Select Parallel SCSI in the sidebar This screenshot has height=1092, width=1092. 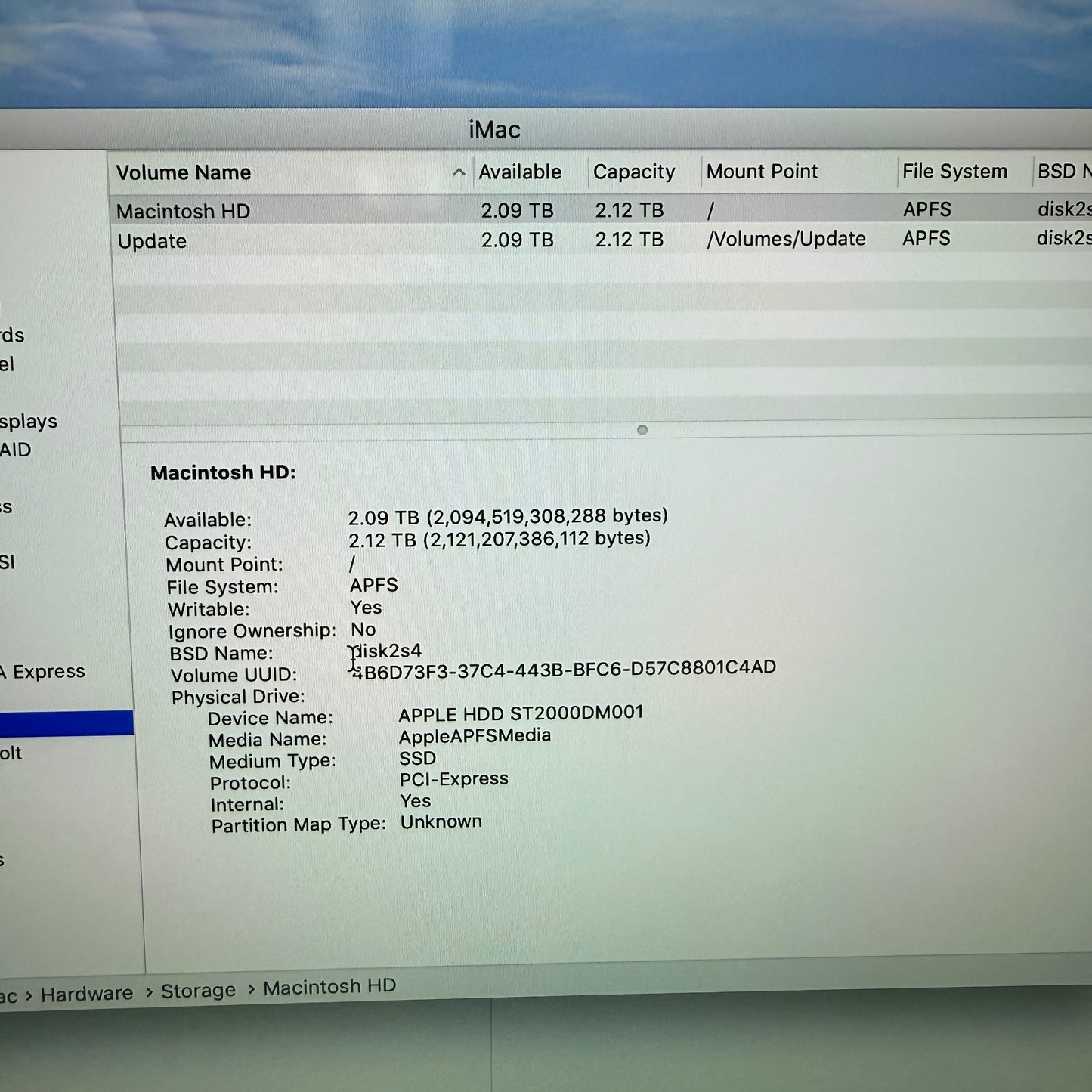point(8,562)
